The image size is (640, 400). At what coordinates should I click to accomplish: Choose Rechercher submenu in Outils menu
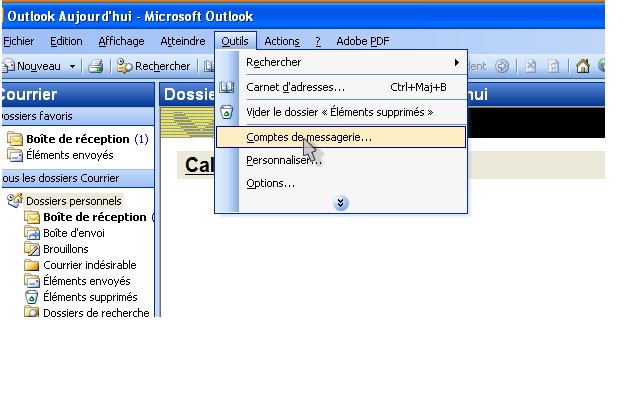click(x=341, y=62)
